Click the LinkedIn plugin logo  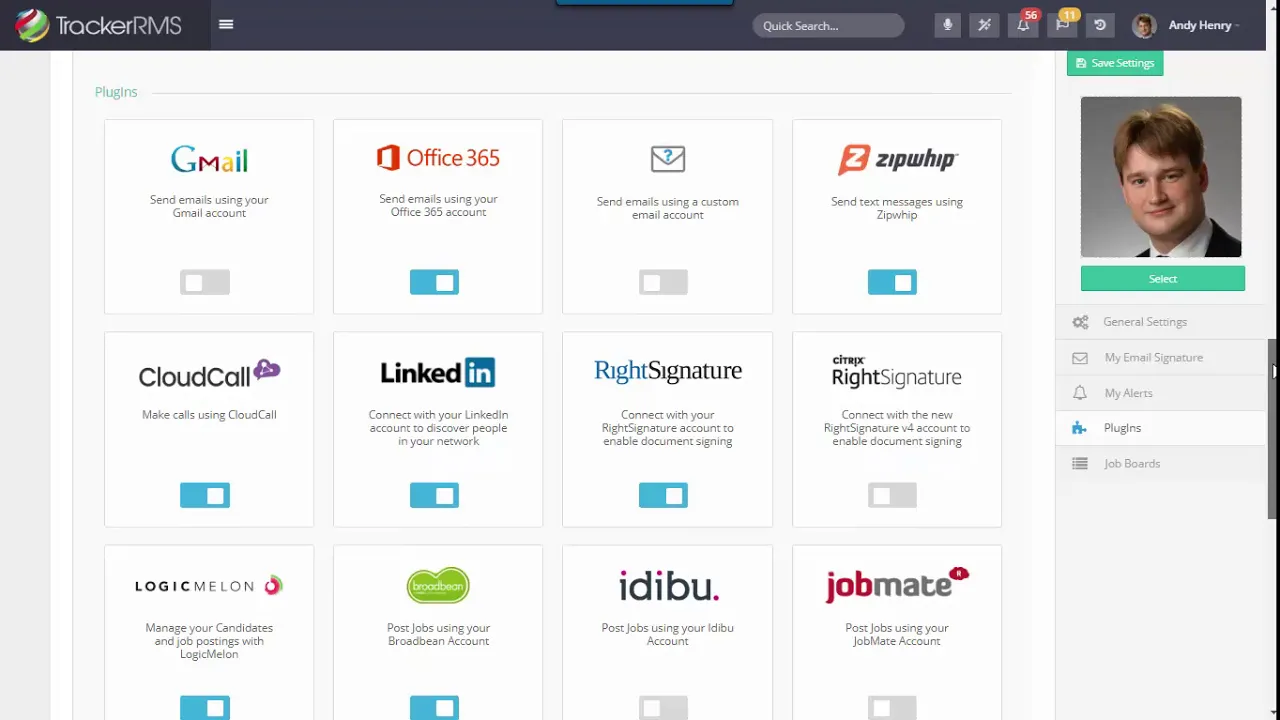tap(438, 372)
